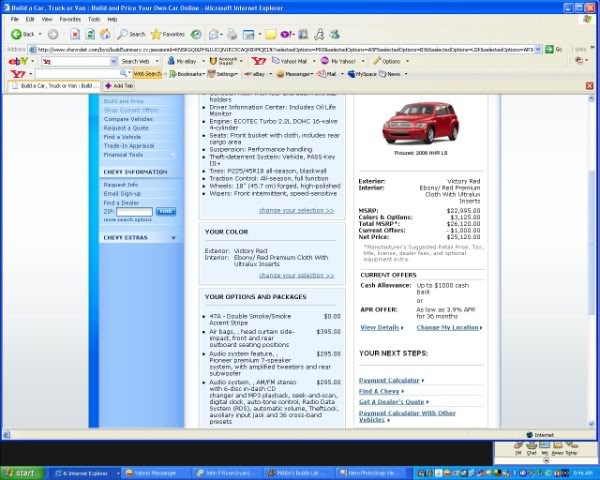Open eBay Account Guard shield
The height and width of the screenshot is (480, 600).
[224, 61]
